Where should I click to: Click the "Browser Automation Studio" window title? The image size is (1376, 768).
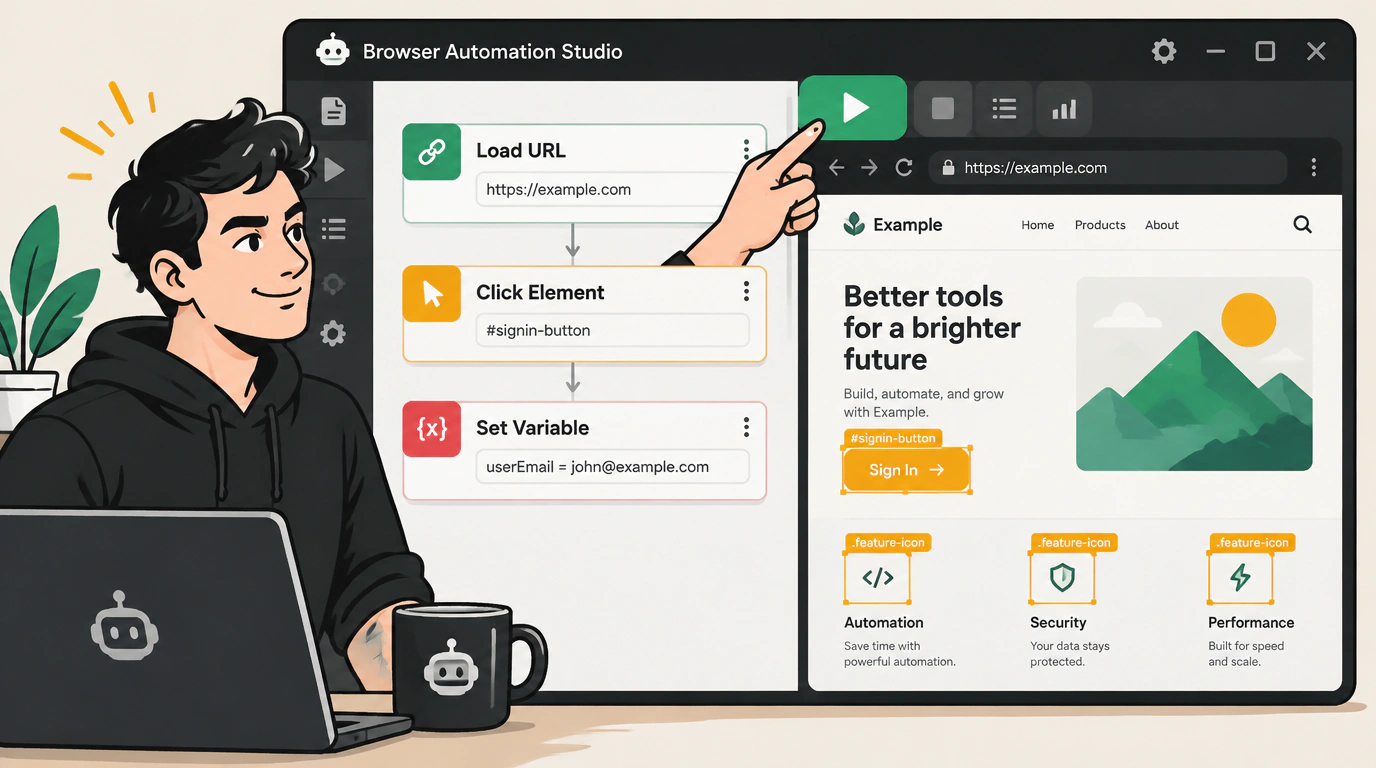492,51
